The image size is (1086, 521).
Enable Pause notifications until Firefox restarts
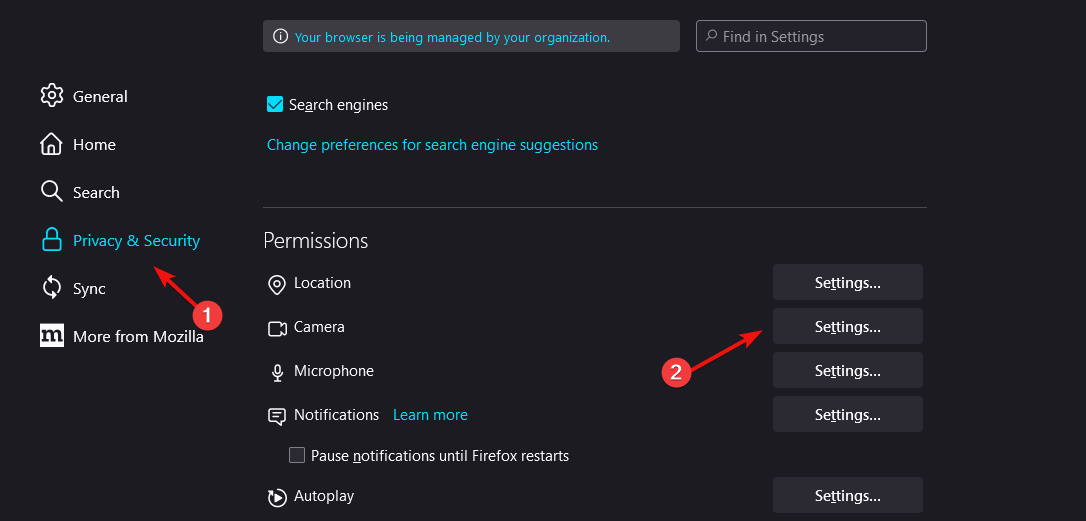[x=297, y=455]
